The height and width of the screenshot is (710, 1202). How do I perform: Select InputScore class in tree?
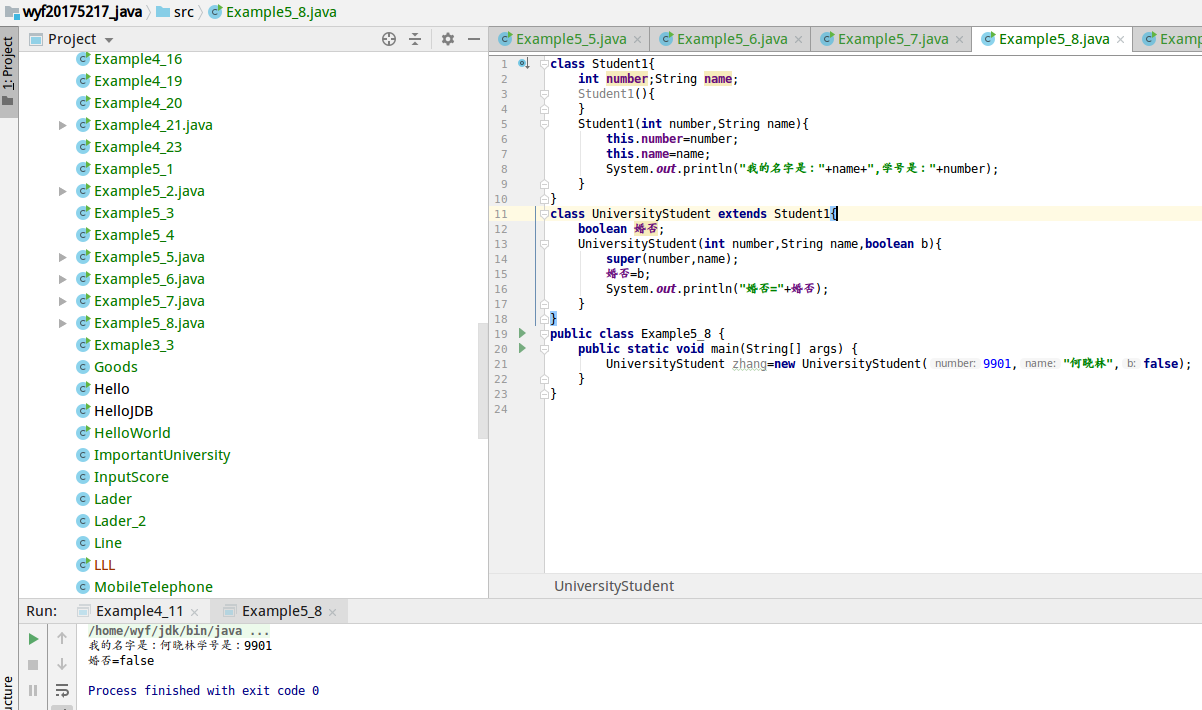[131, 477]
